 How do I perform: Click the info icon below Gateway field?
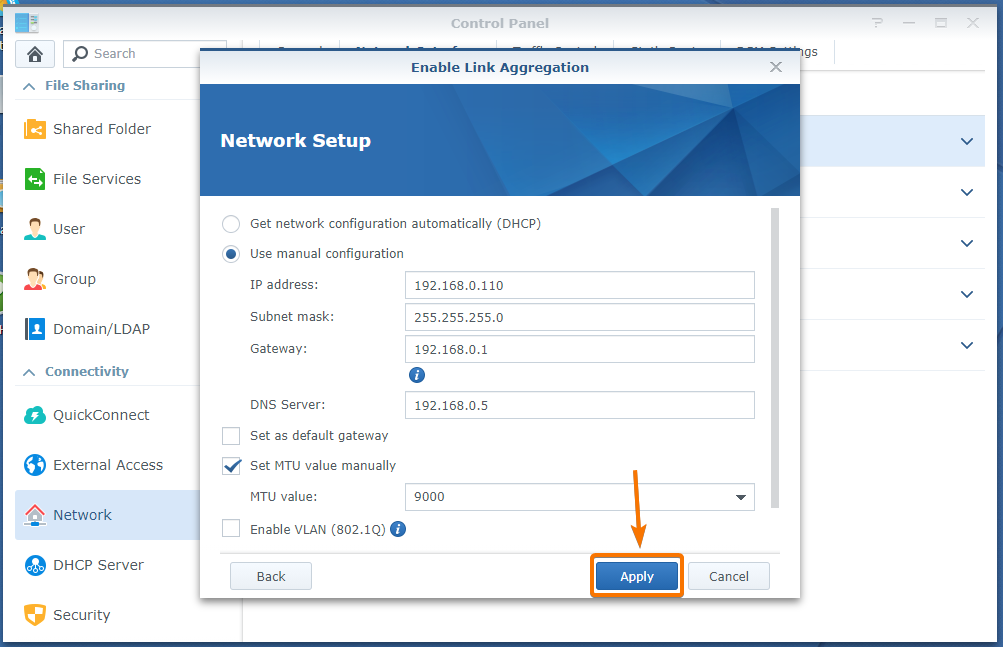[x=416, y=375]
